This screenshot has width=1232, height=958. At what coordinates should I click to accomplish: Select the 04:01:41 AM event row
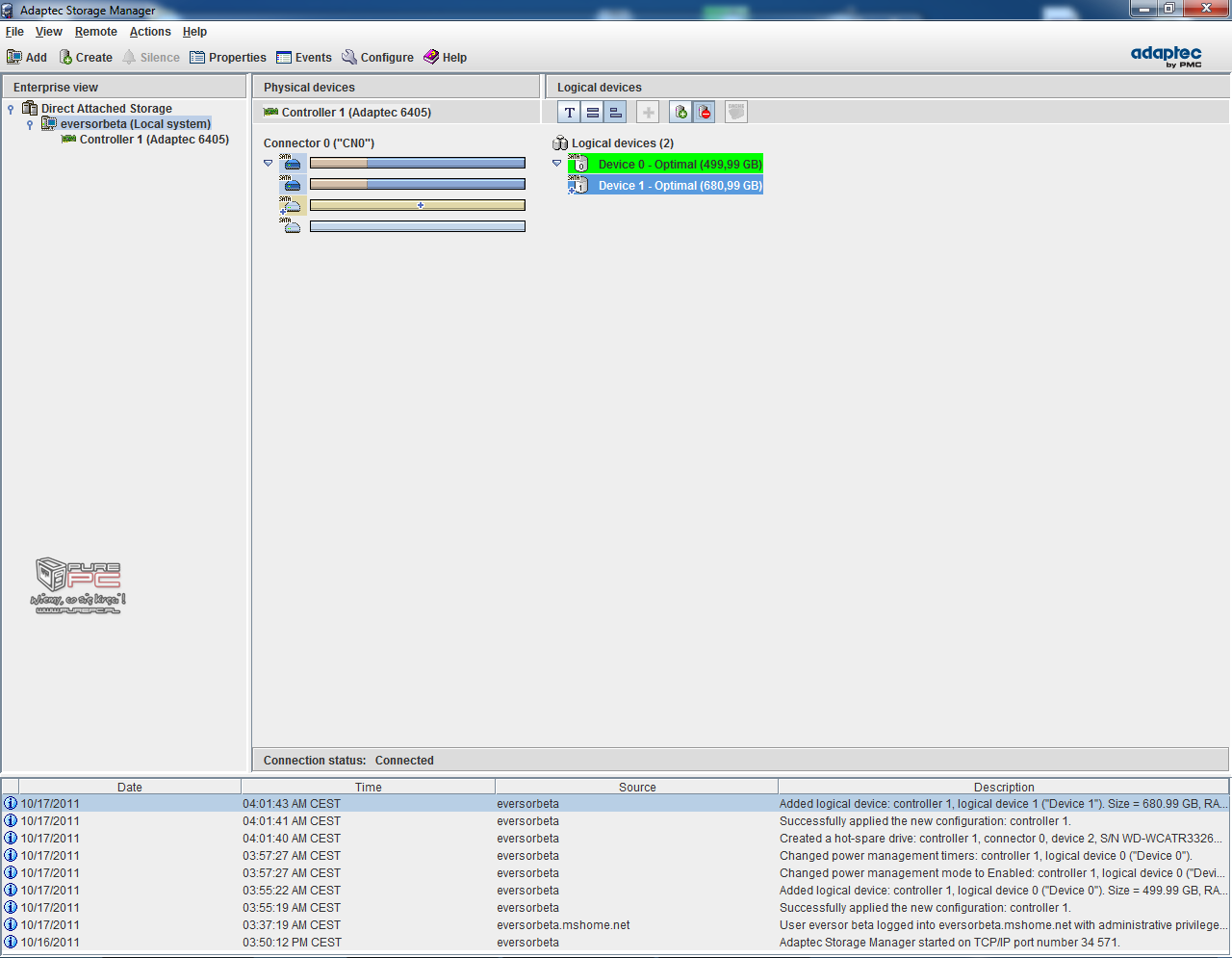616,821
